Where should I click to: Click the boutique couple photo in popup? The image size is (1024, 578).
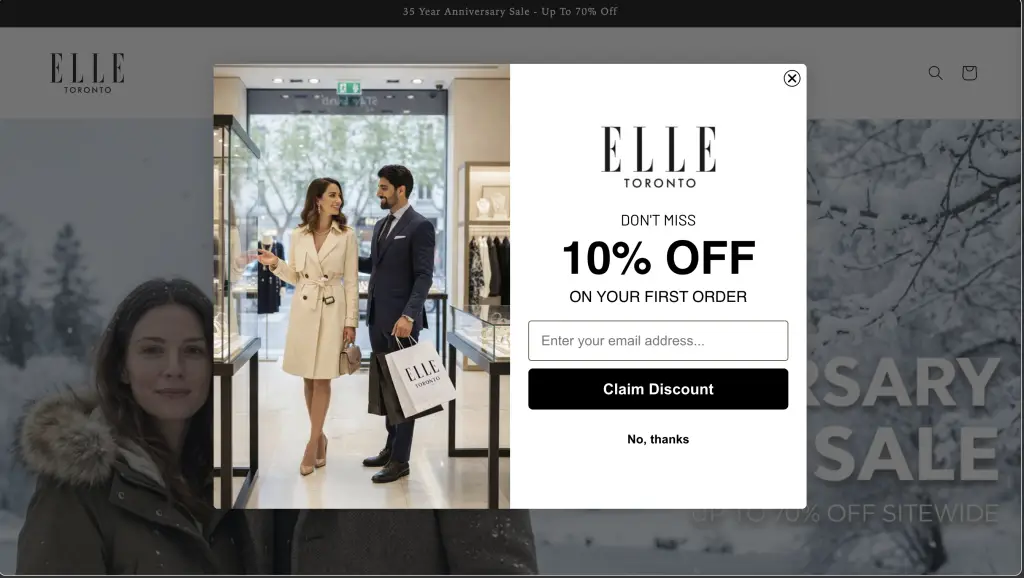361,286
